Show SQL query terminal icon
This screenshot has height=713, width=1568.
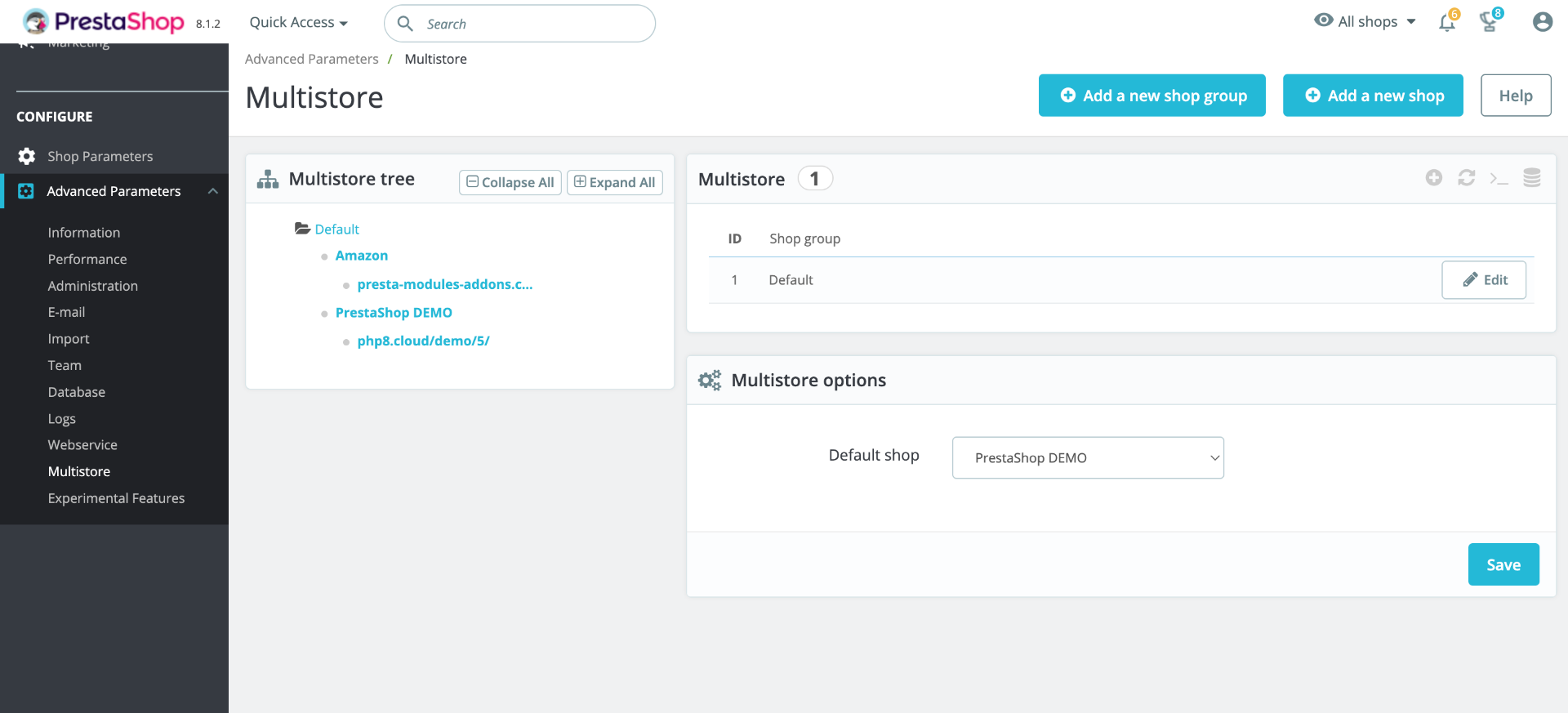coord(1499,178)
